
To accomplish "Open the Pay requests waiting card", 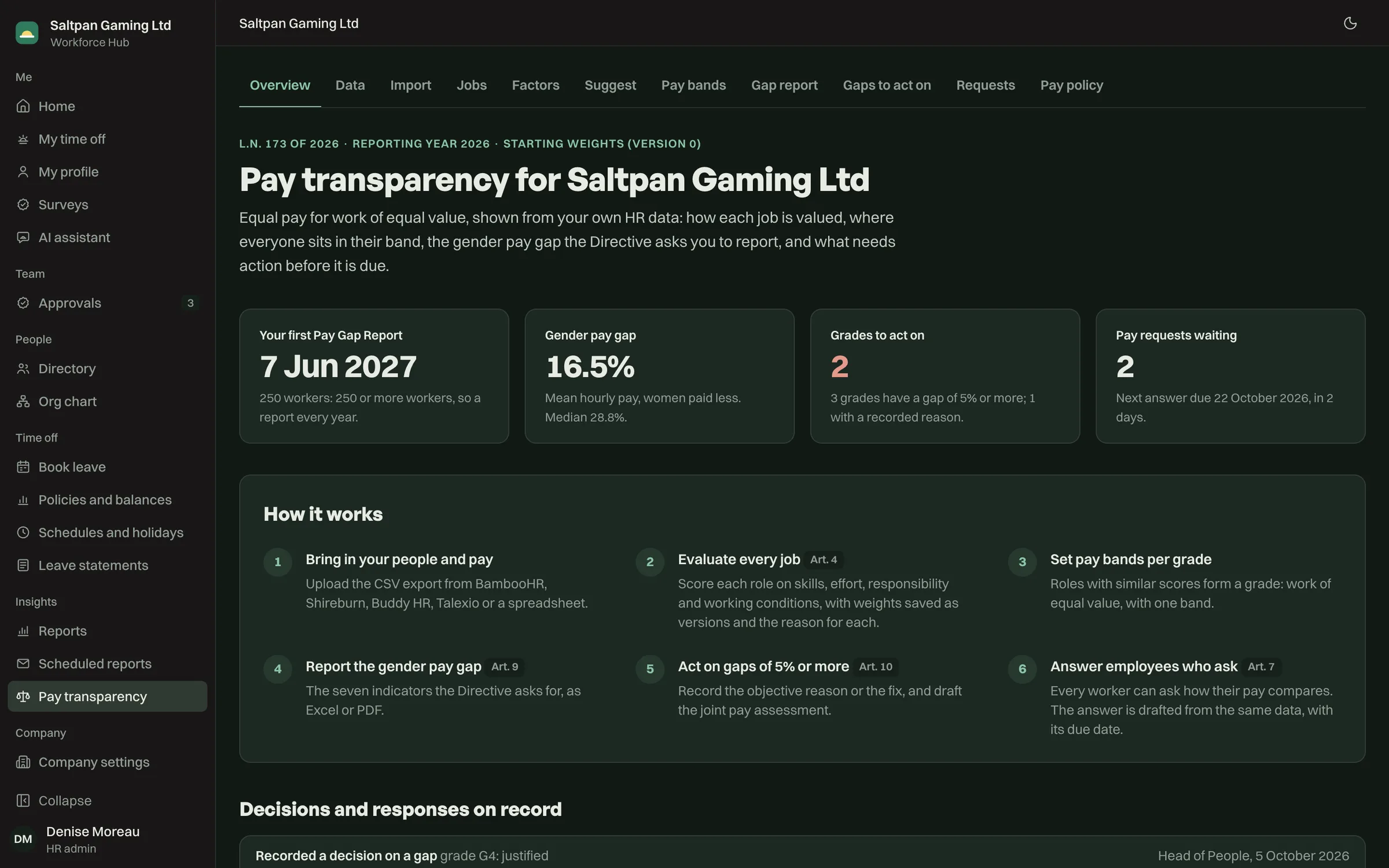I will coord(1230,376).
